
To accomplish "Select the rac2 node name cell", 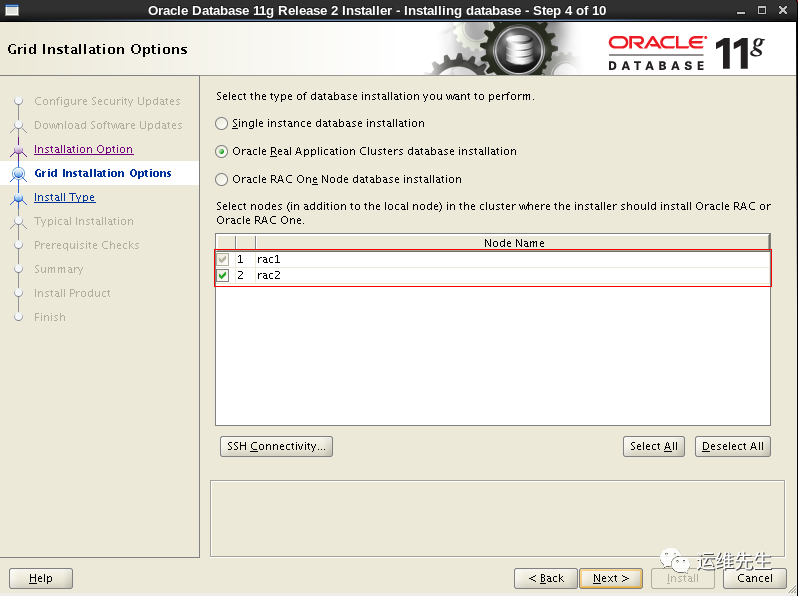I will [513, 275].
